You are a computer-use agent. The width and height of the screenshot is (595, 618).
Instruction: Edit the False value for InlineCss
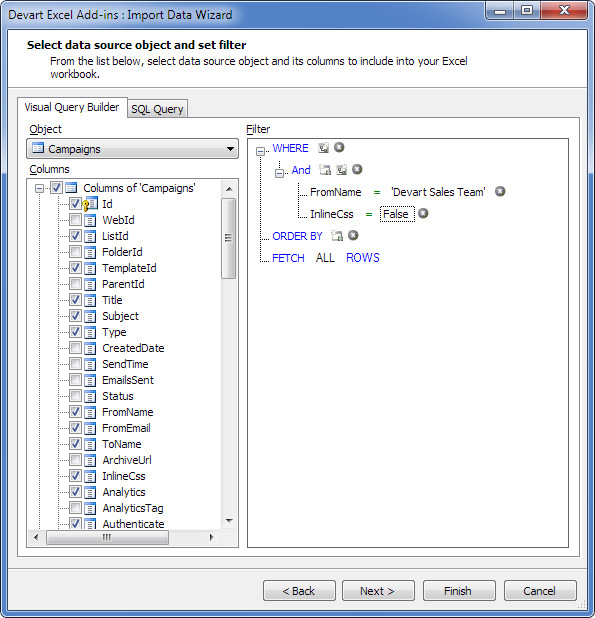[x=397, y=214]
